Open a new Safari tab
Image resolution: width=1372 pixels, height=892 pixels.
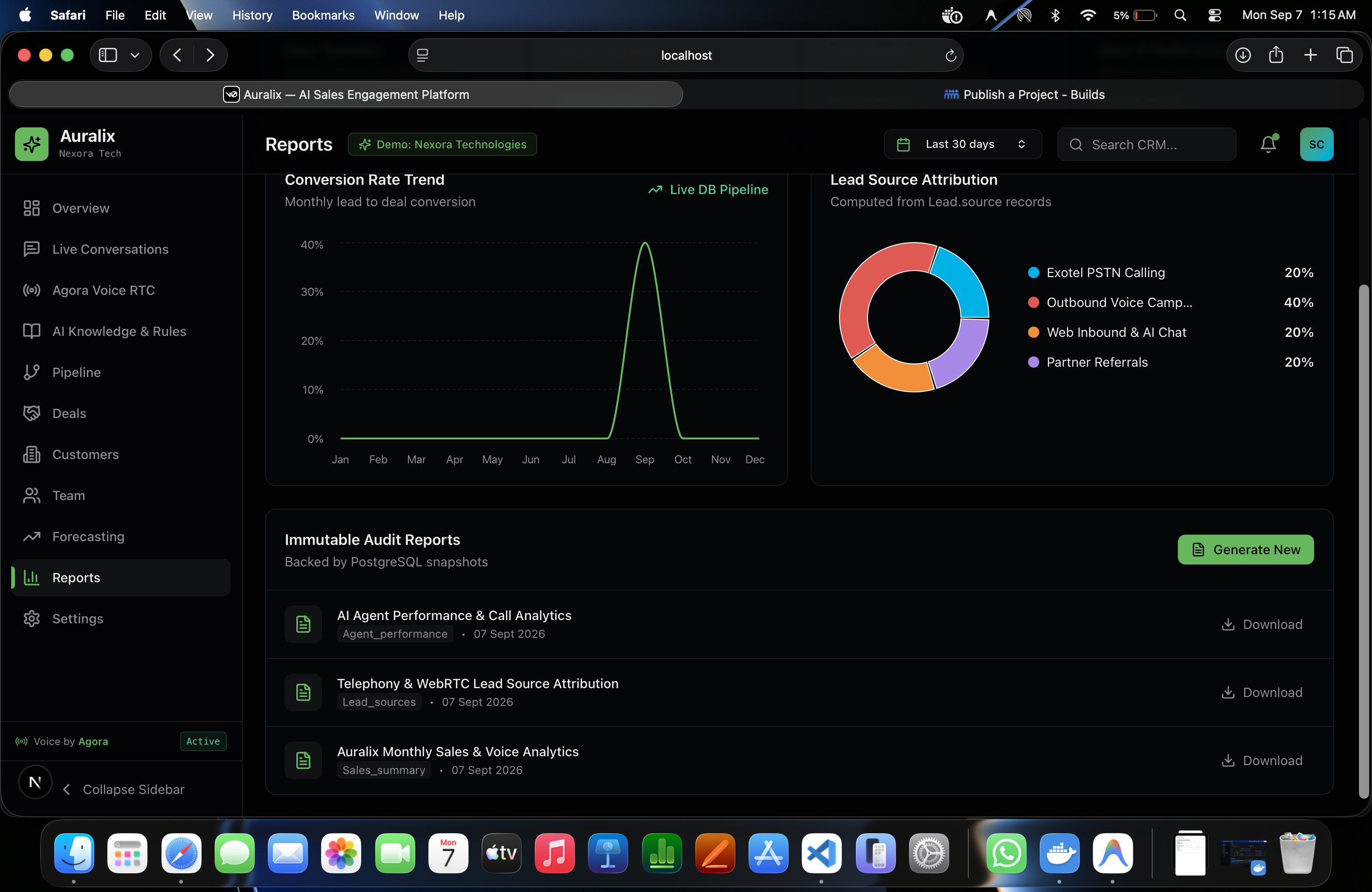point(1310,56)
